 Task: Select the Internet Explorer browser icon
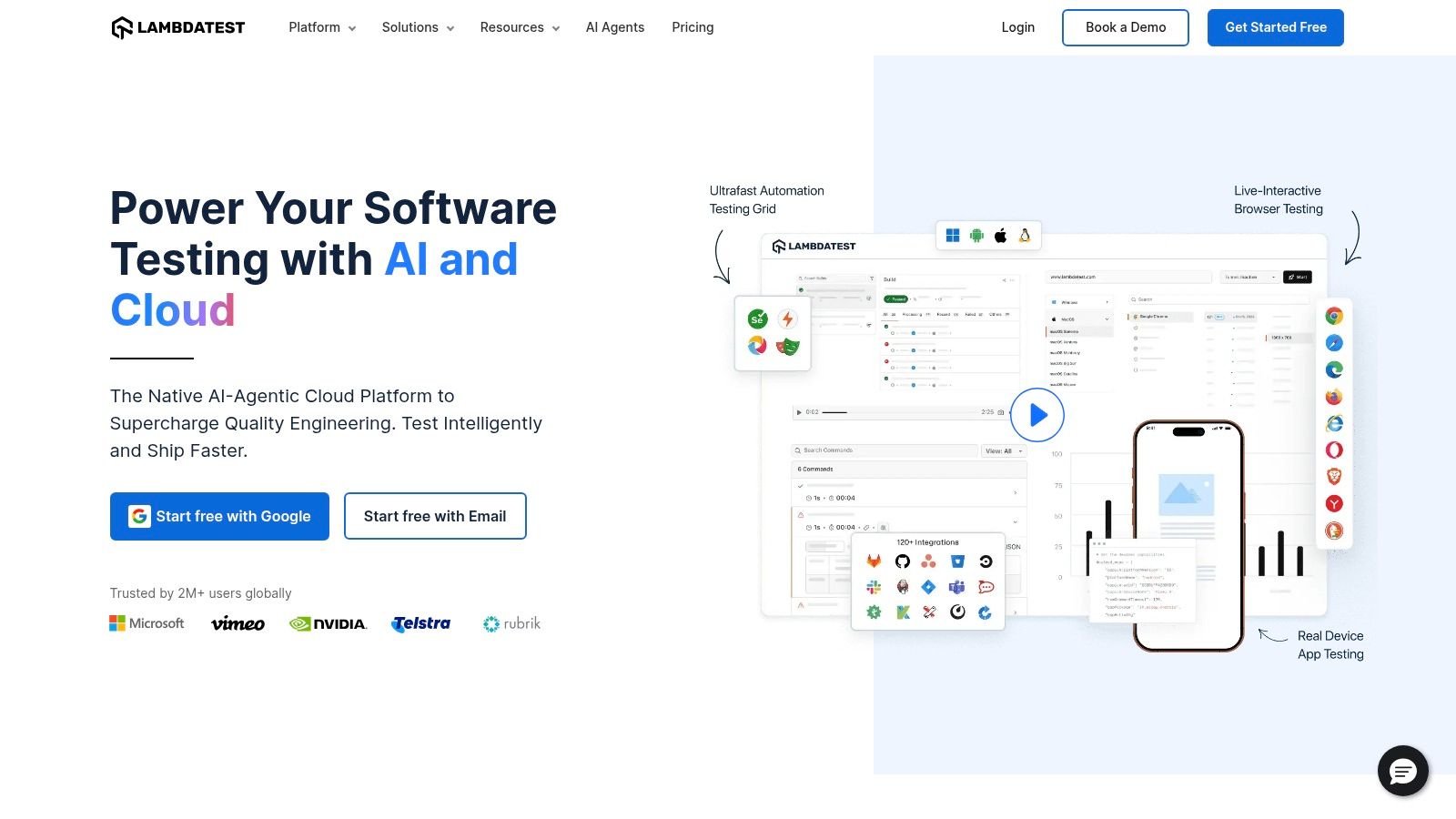tap(1334, 423)
